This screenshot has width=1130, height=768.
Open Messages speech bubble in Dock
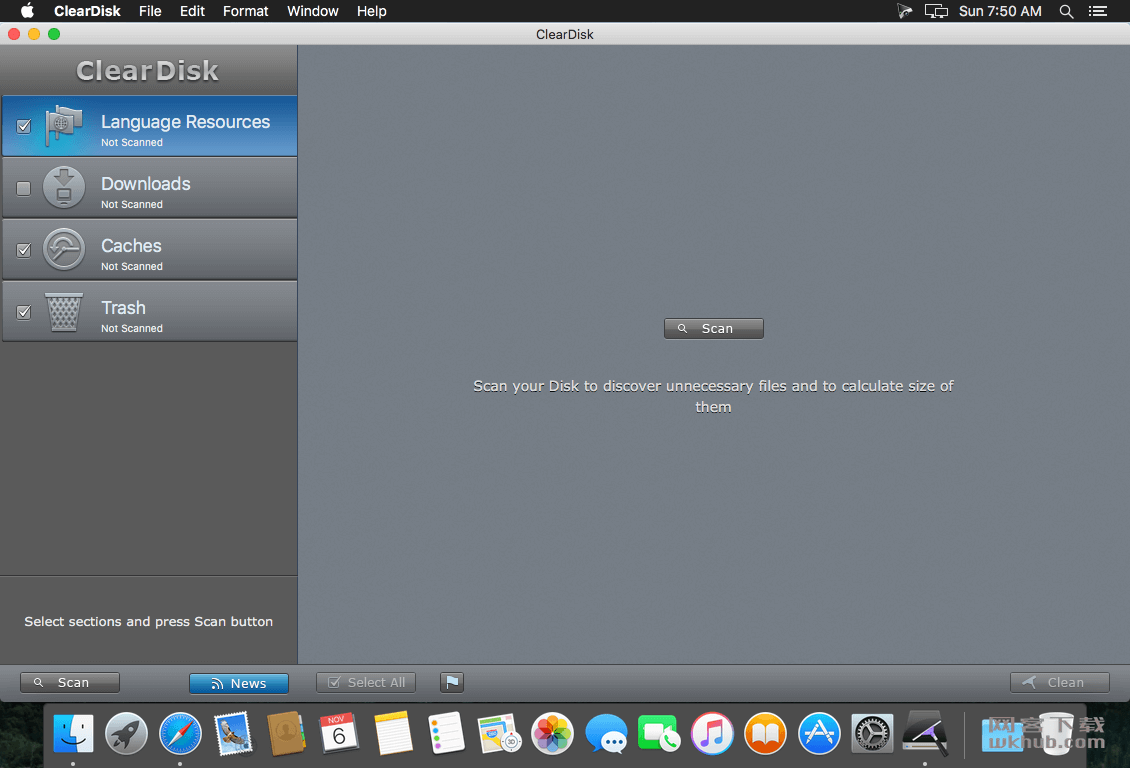click(x=605, y=733)
